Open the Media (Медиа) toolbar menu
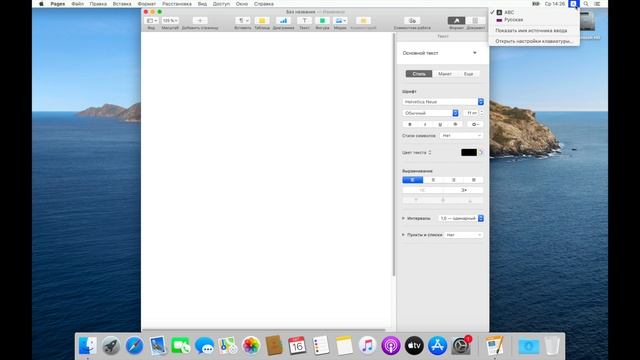Screen dimensions: 640x360 pyautogui.click(x=340, y=20)
